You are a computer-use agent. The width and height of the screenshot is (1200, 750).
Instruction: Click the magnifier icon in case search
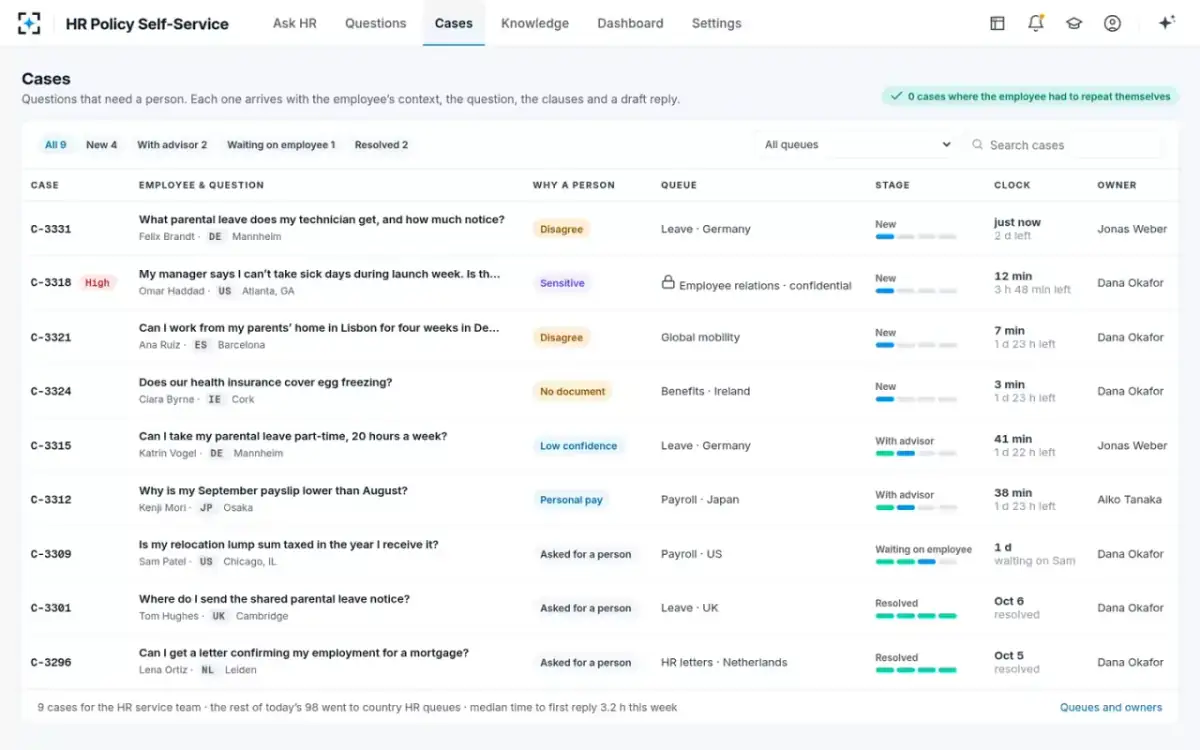click(977, 145)
